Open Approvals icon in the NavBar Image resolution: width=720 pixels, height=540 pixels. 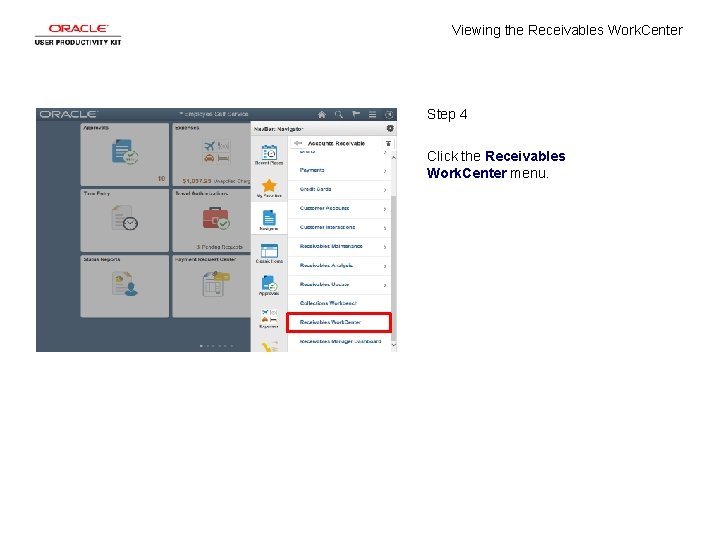click(x=269, y=285)
